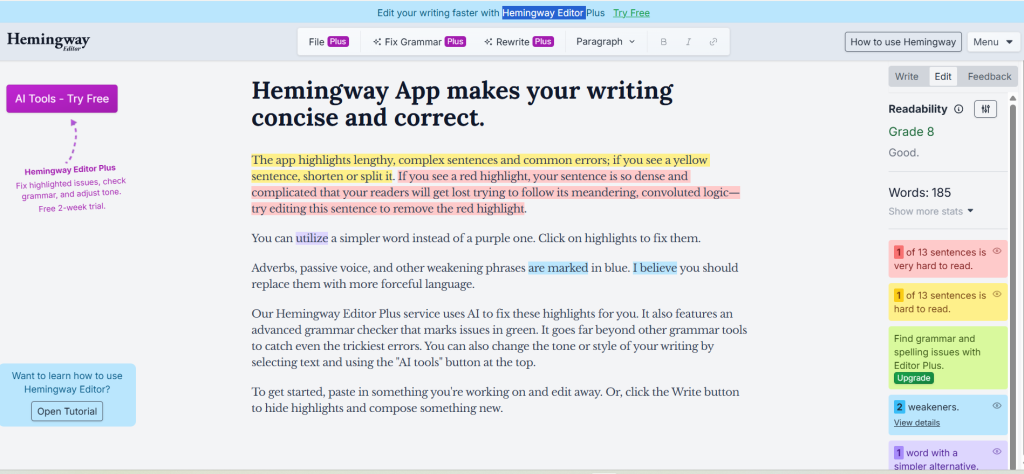Click the blue highlighted phrase I believe
The image size is (1024, 474).
coord(655,268)
